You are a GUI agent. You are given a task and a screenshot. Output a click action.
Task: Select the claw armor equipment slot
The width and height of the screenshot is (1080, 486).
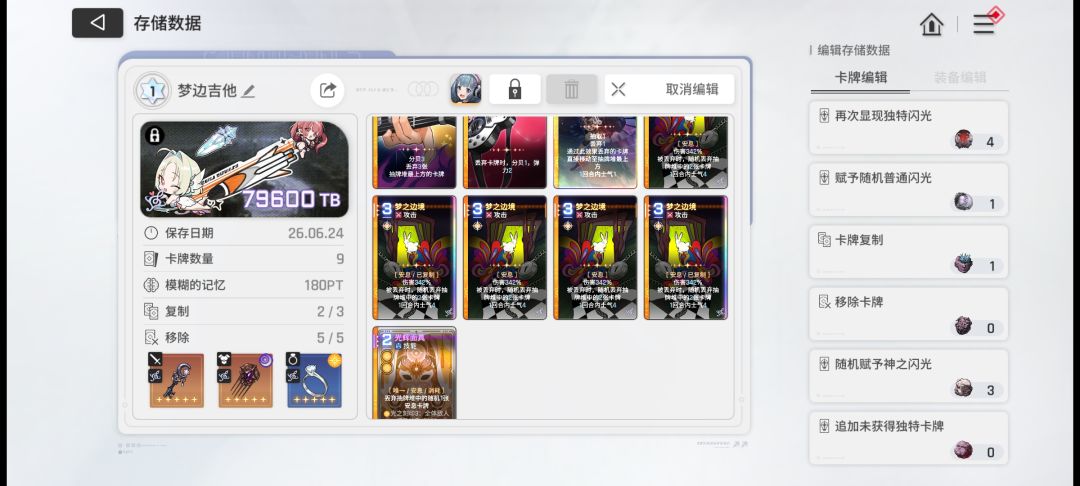pos(245,380)
